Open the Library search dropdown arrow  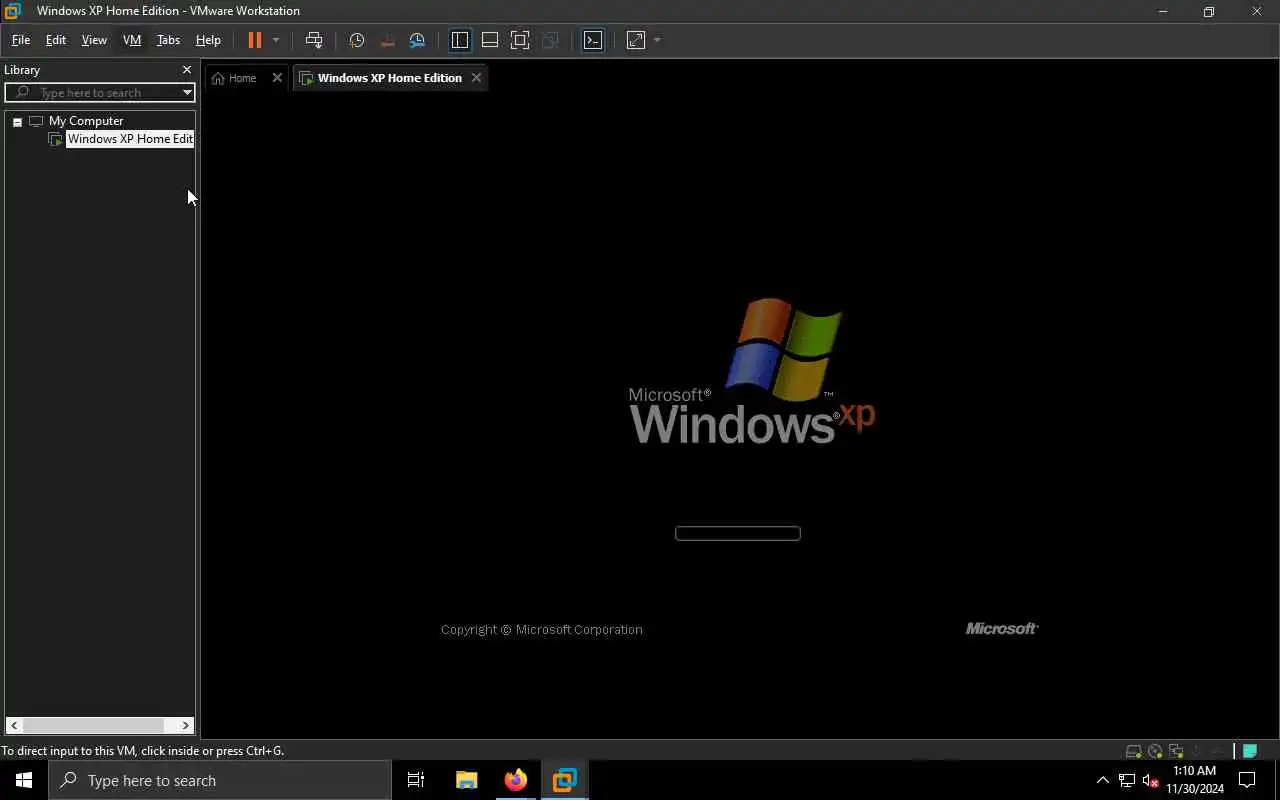pos(187,92)
